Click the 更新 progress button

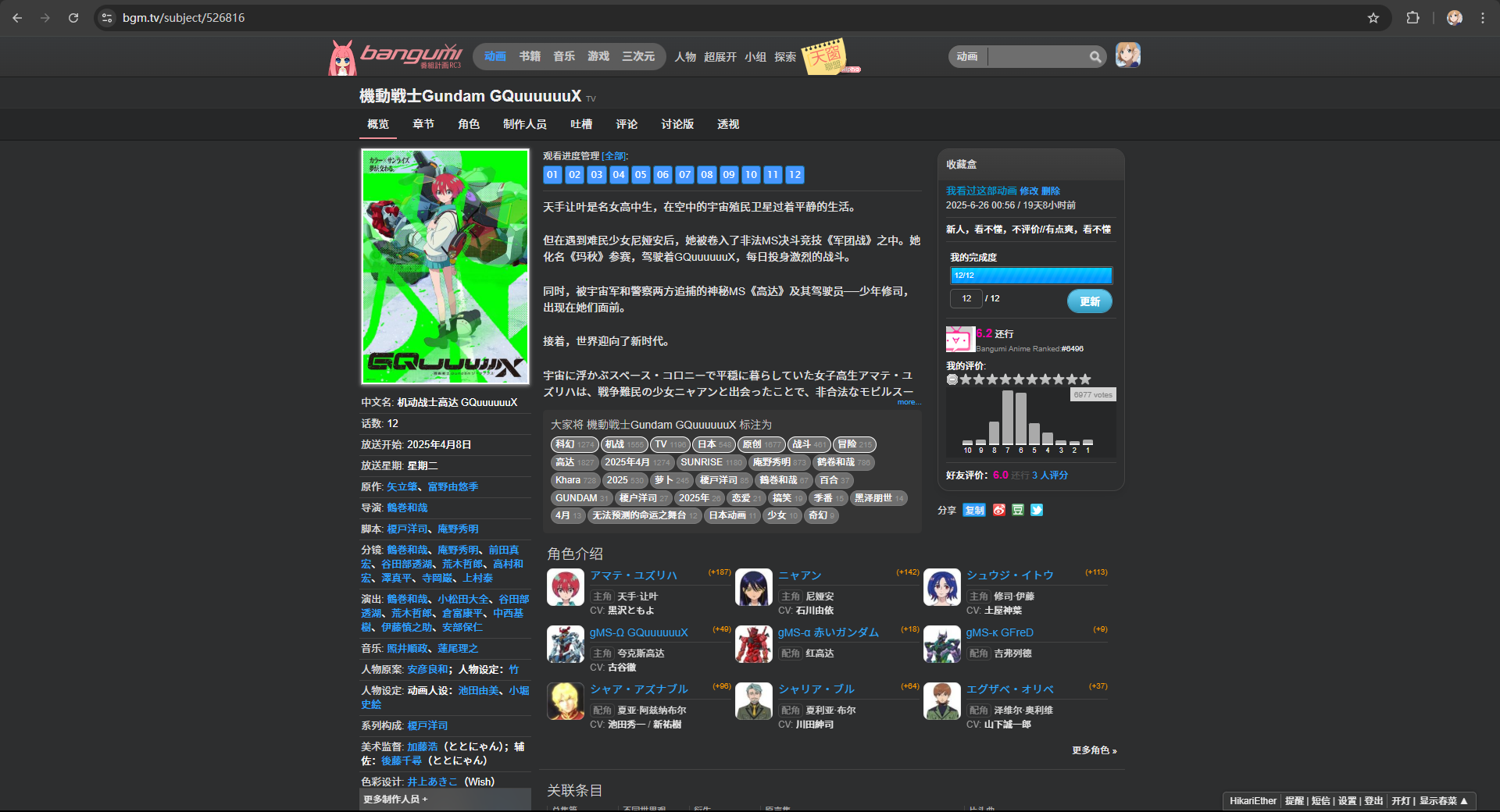[x=1090, y=301]
